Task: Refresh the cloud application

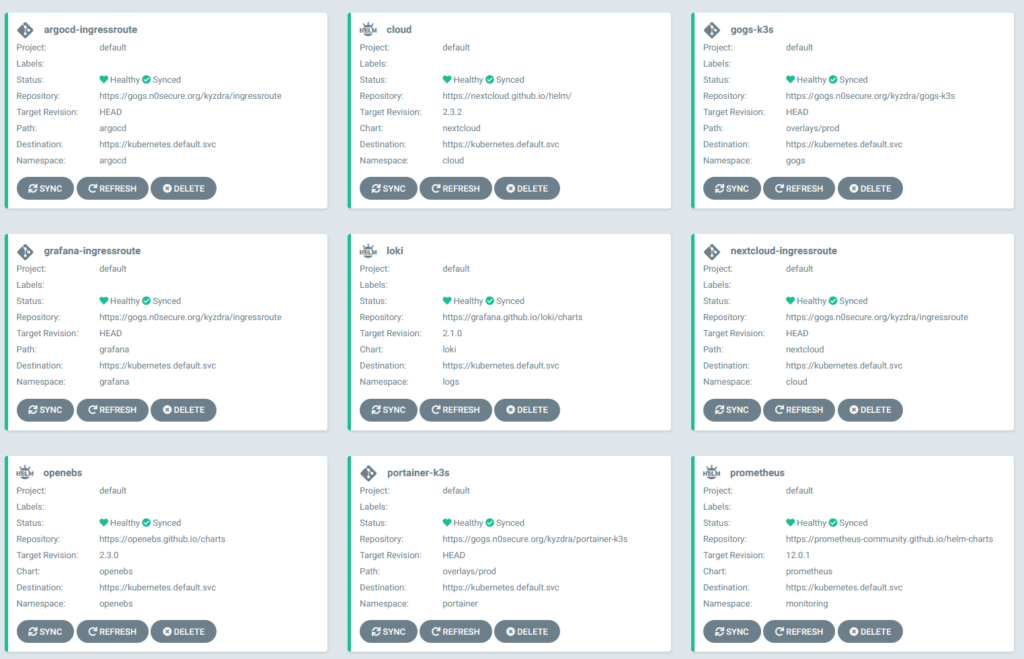Action: coord(456,188)
